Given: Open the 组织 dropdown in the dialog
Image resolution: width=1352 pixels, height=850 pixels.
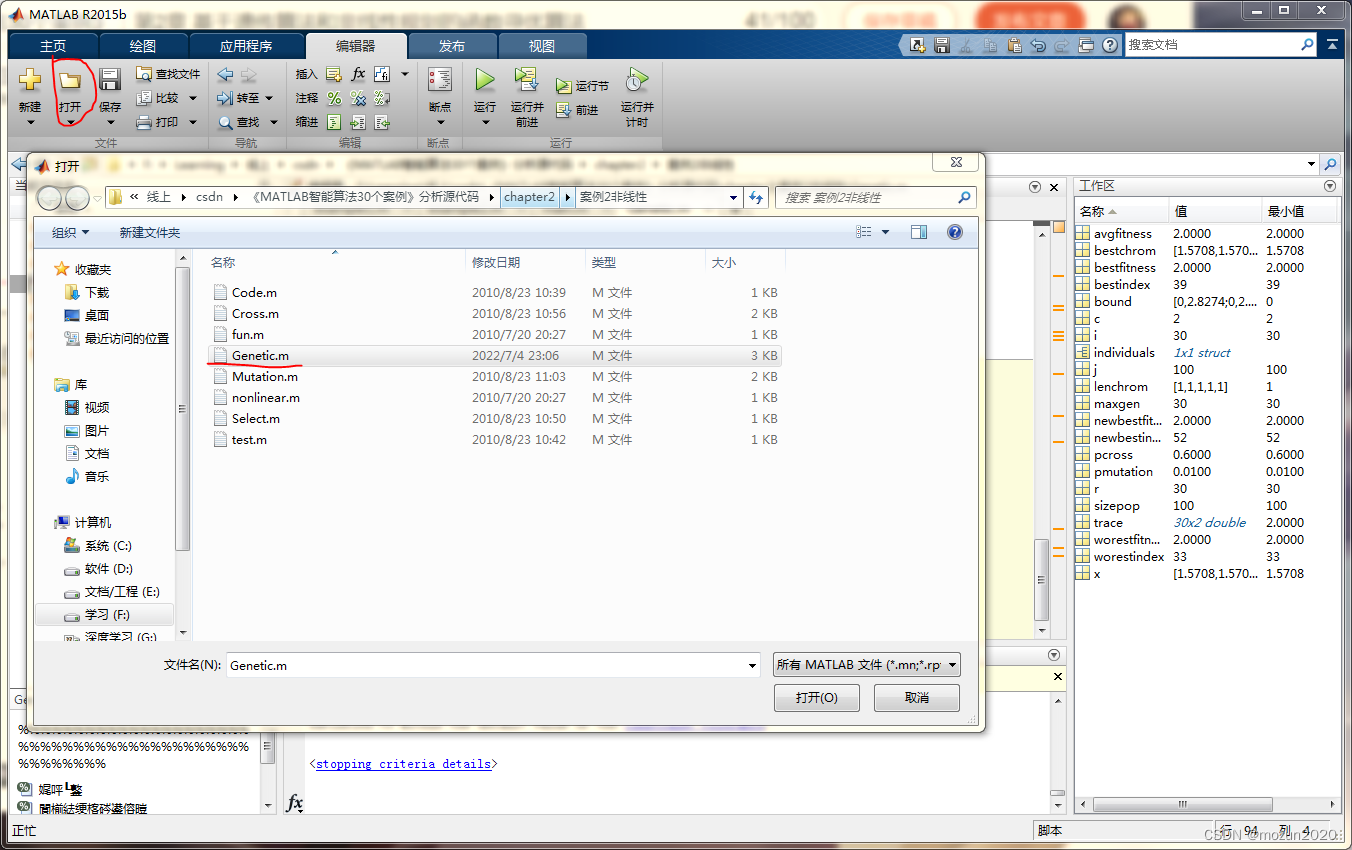Looking at the screenshot, I should pyautogui.click(x=70, y=232).
